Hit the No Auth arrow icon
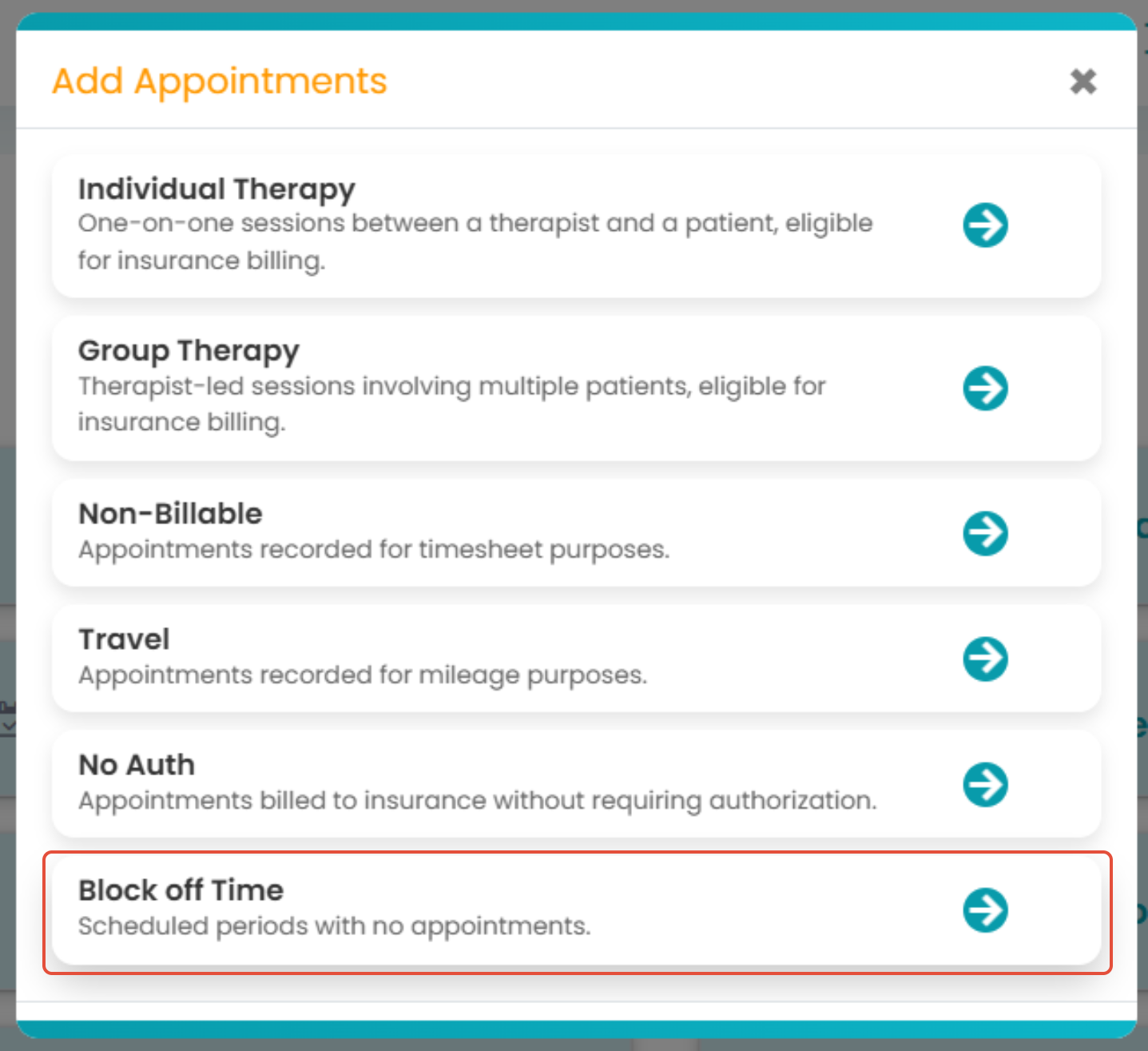 click(x=985, y=784)
